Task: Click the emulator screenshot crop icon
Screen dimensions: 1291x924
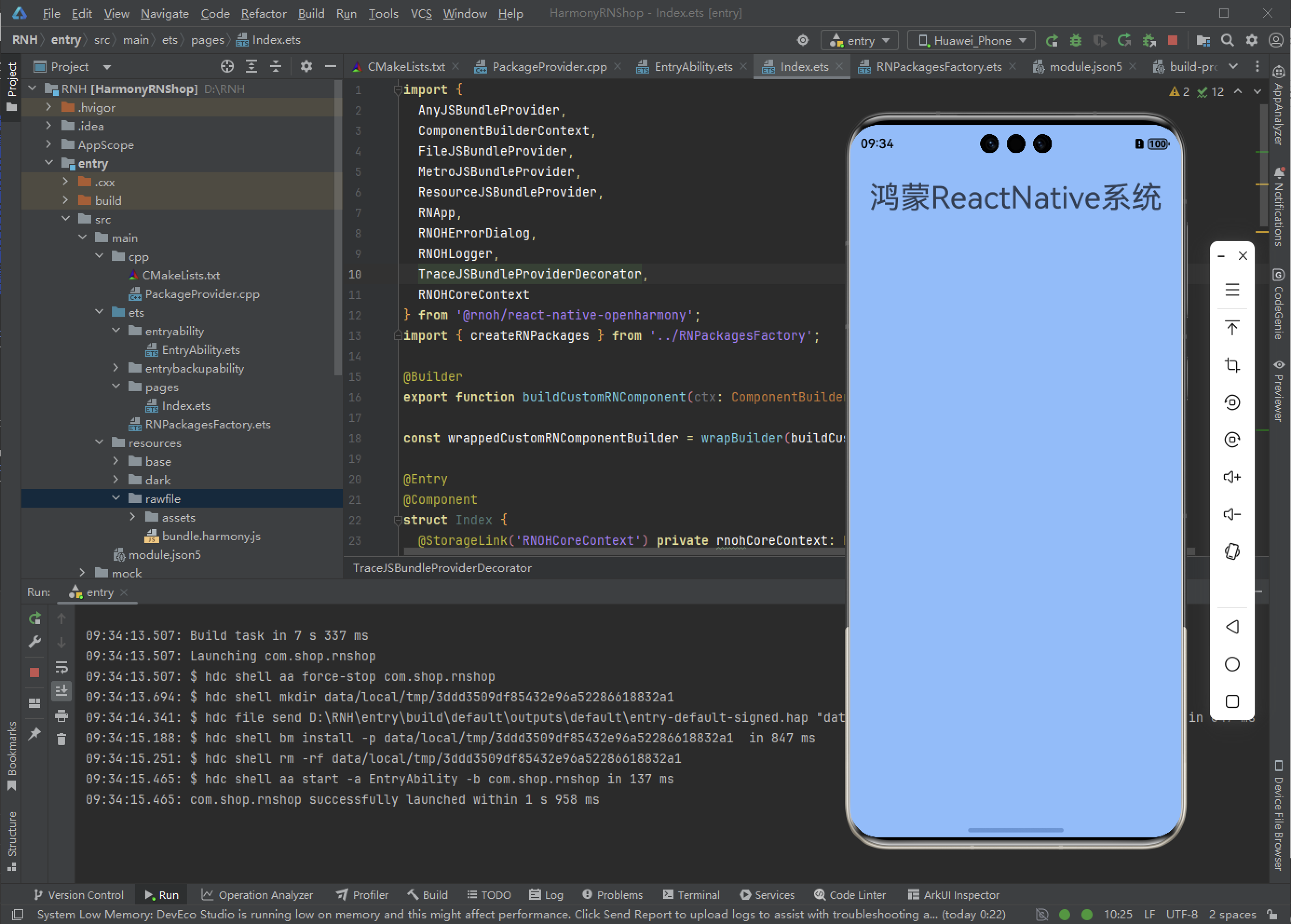Action: (1232, 365)
